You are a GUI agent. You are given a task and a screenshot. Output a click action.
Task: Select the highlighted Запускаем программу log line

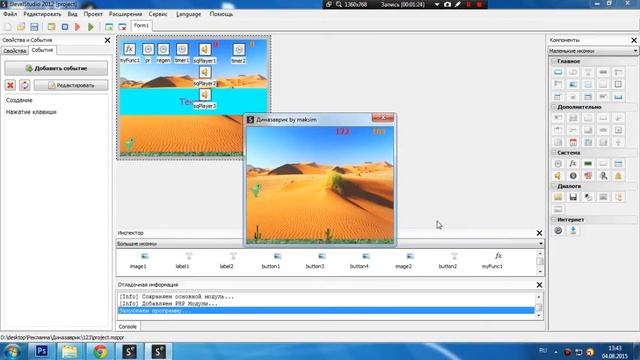pos(326,311)
